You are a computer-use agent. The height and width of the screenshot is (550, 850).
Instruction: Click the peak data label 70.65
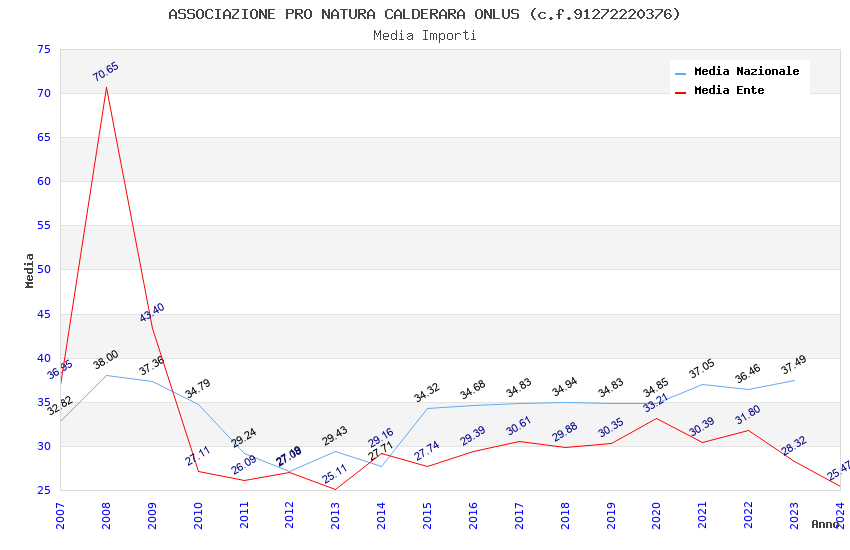click(106, 72)
